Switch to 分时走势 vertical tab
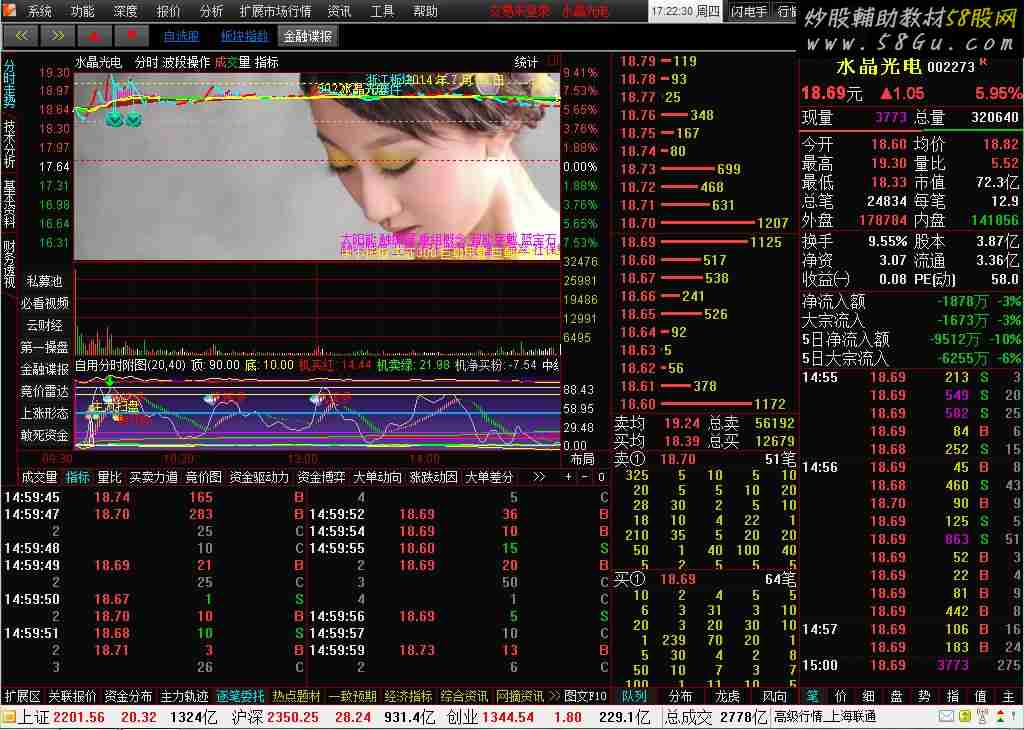Image resolution: width=1024 pixels, height=730 pixels. 10,84
